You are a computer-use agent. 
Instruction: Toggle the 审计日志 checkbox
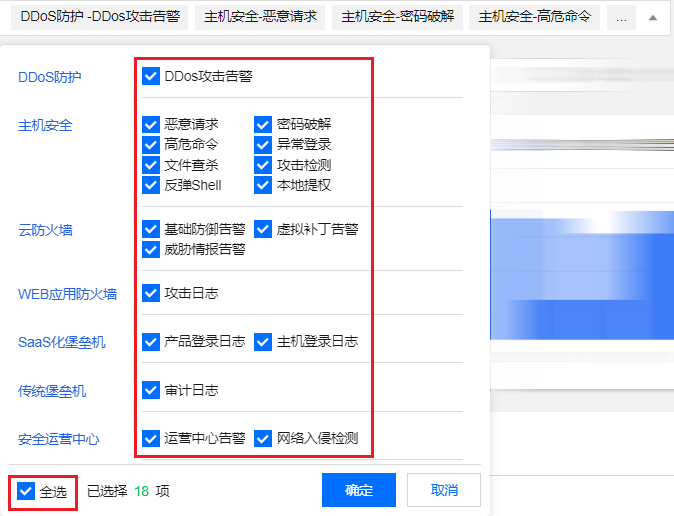click(x=151, y=390)
